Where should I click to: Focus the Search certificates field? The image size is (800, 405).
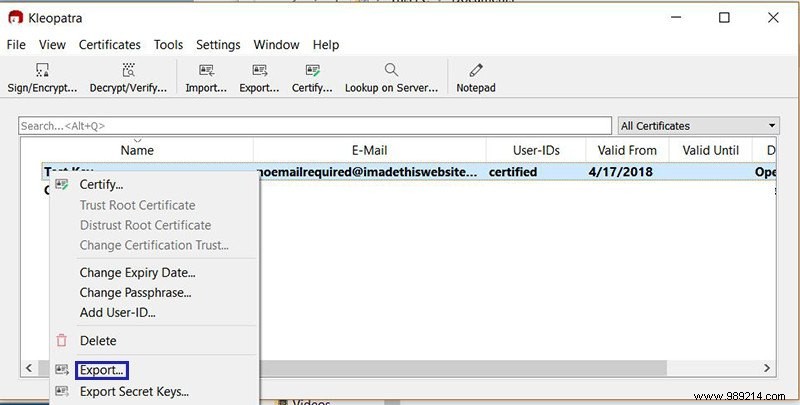tap(315, 125)
